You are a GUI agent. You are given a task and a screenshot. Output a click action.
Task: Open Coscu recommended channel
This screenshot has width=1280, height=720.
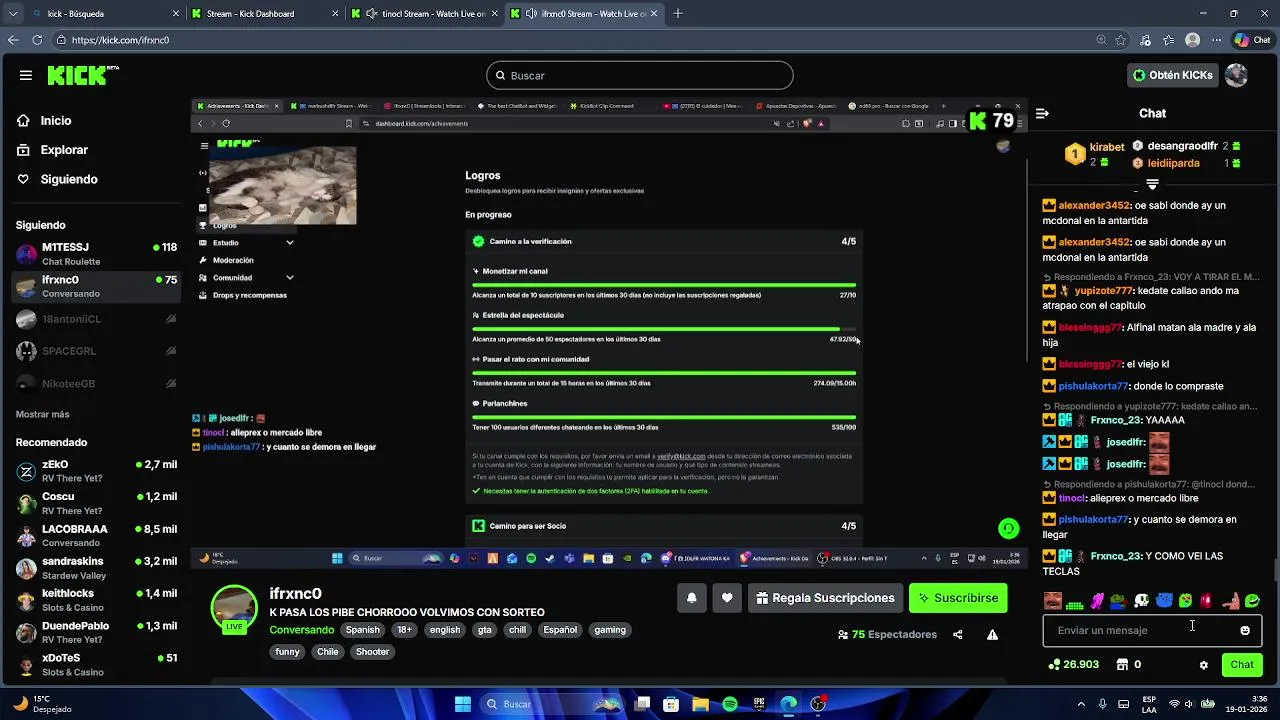point(96,503)
